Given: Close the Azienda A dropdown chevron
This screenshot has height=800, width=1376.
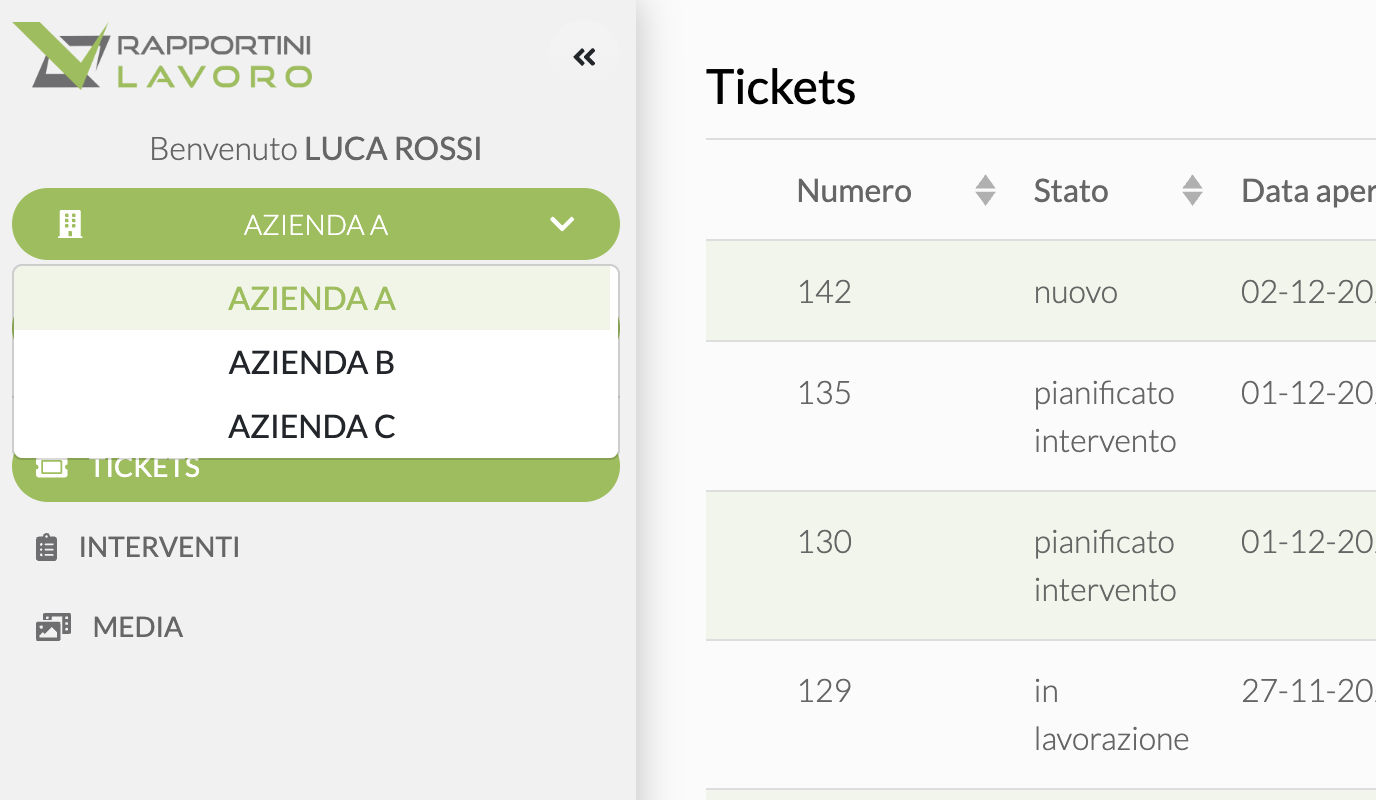Looking at the screenshot, I should 562,224.
